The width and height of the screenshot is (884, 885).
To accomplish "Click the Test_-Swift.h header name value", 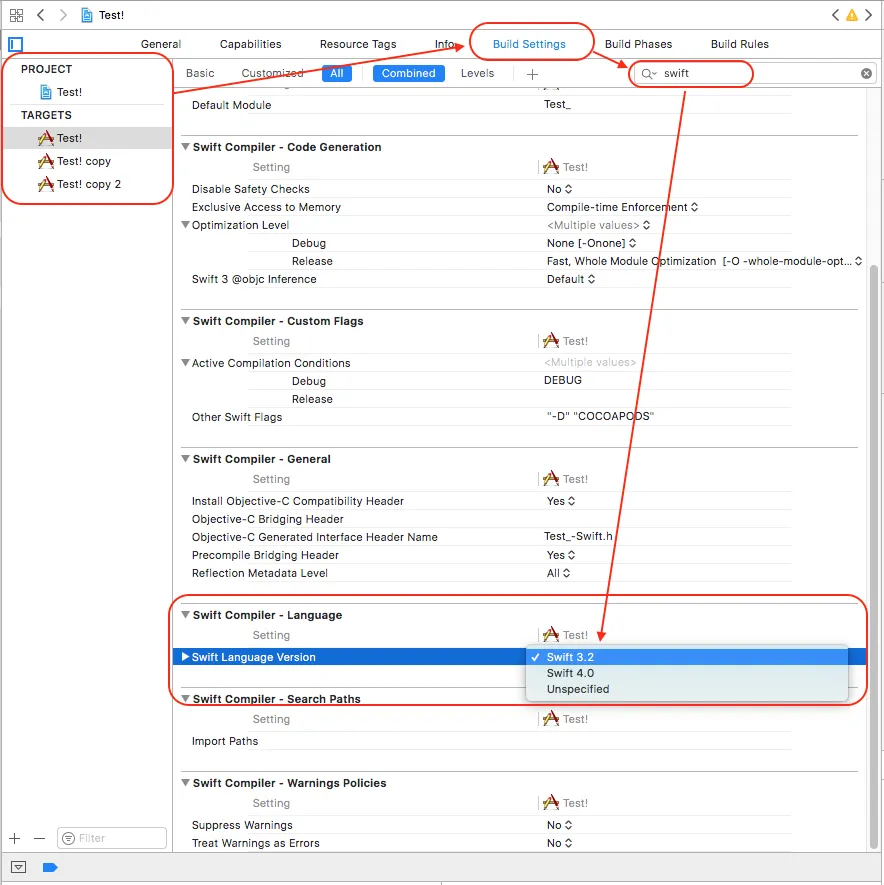I will click(578, 536).
